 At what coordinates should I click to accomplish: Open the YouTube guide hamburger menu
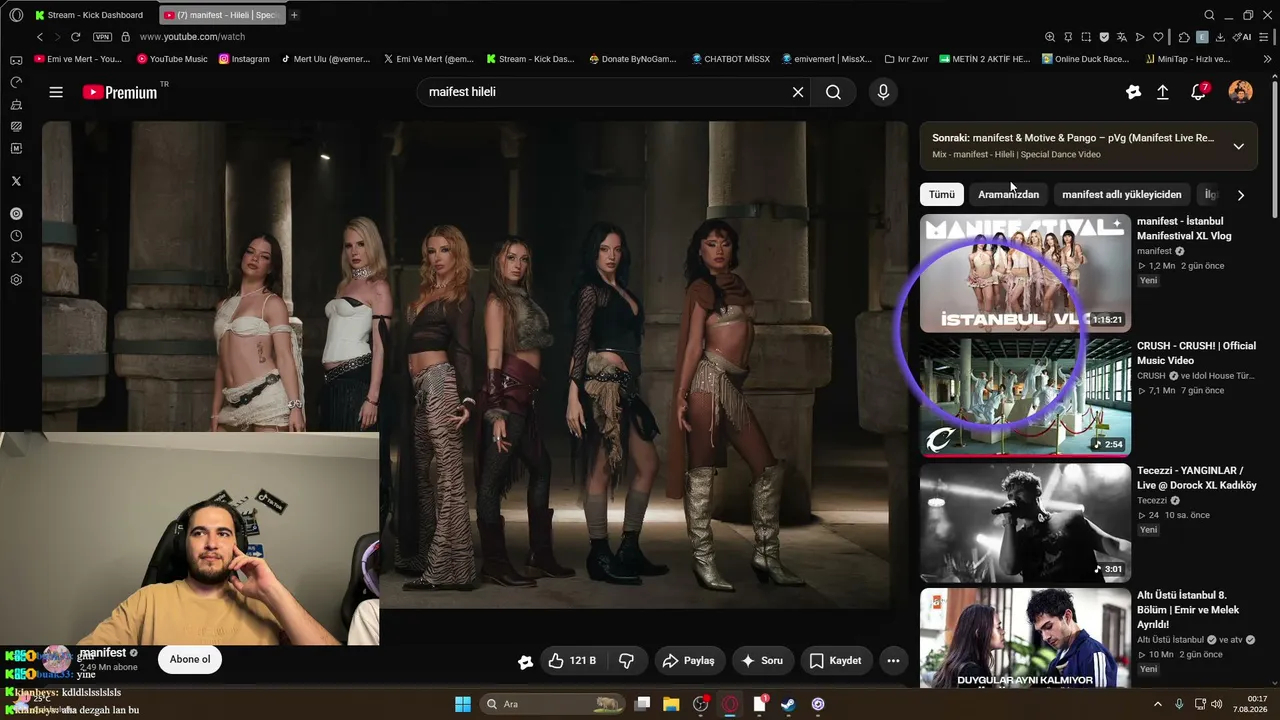click(56, 92)
